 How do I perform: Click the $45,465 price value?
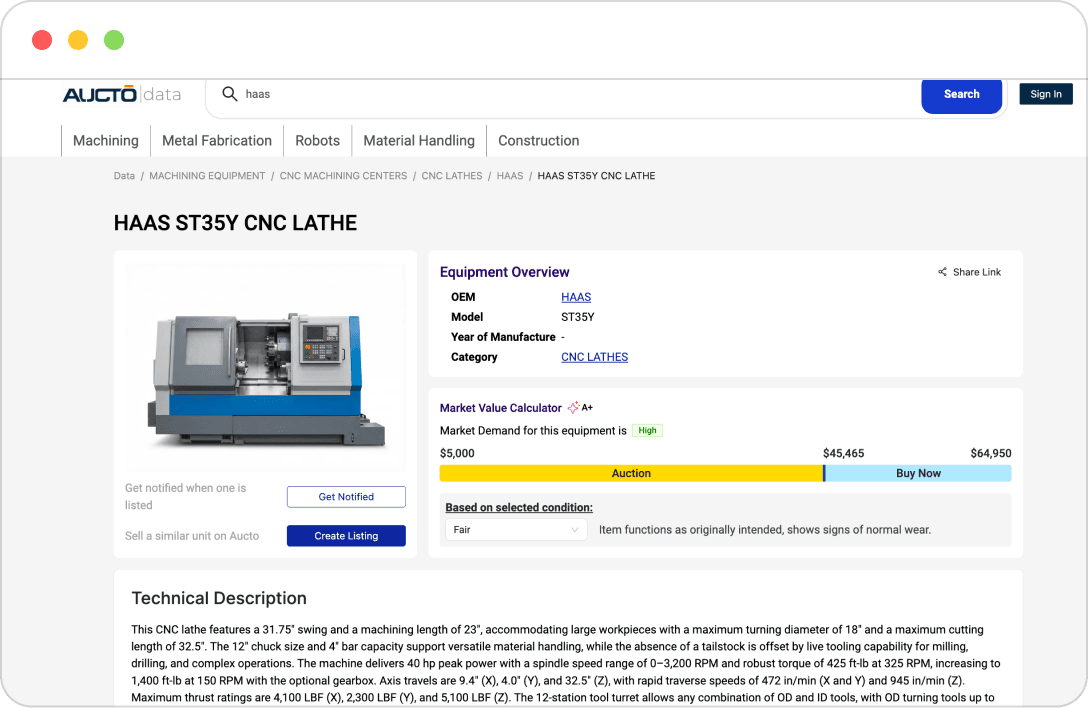pyautogui.click(x=843, y=453)
